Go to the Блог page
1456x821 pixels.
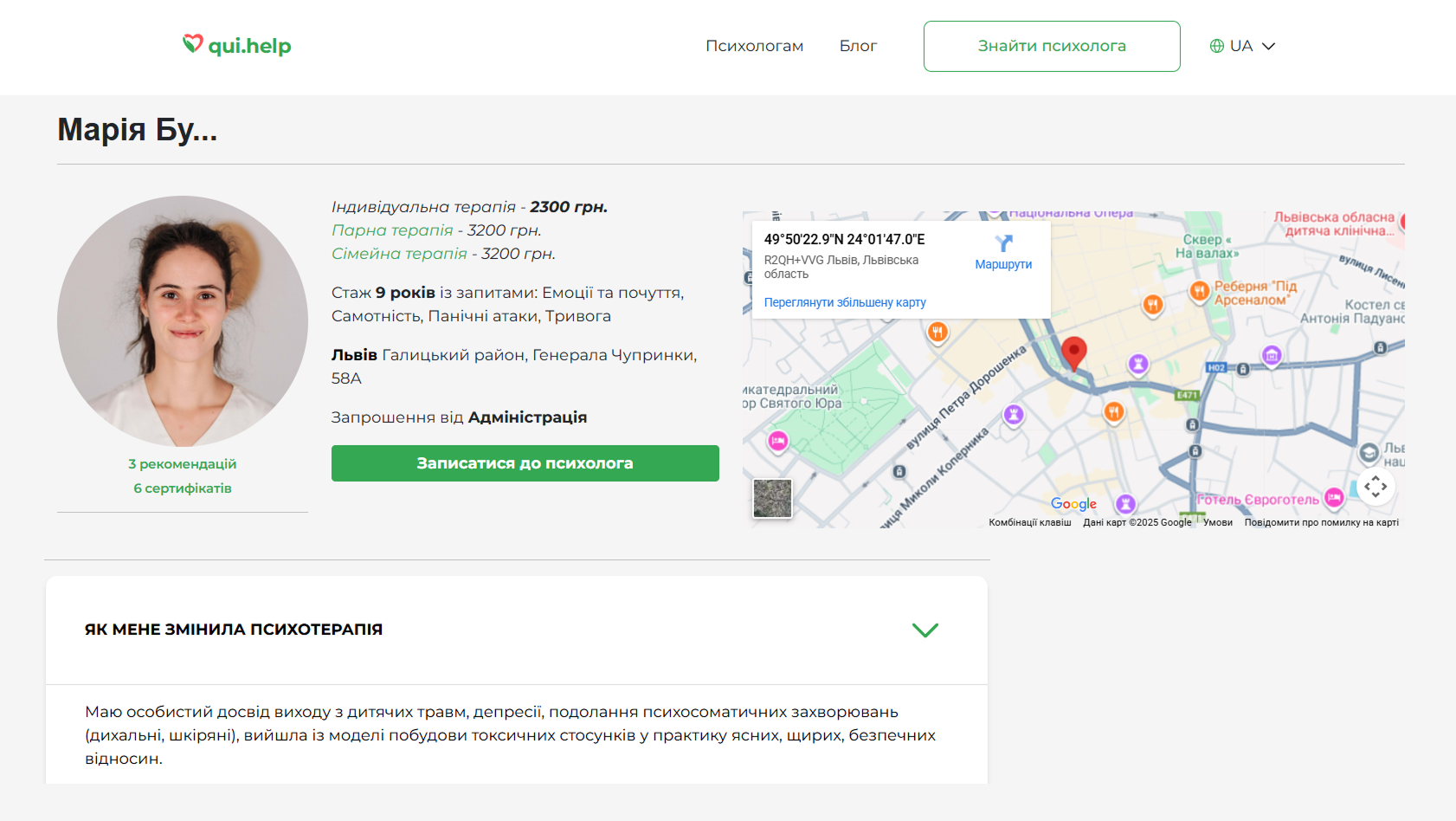pos(857,46)
